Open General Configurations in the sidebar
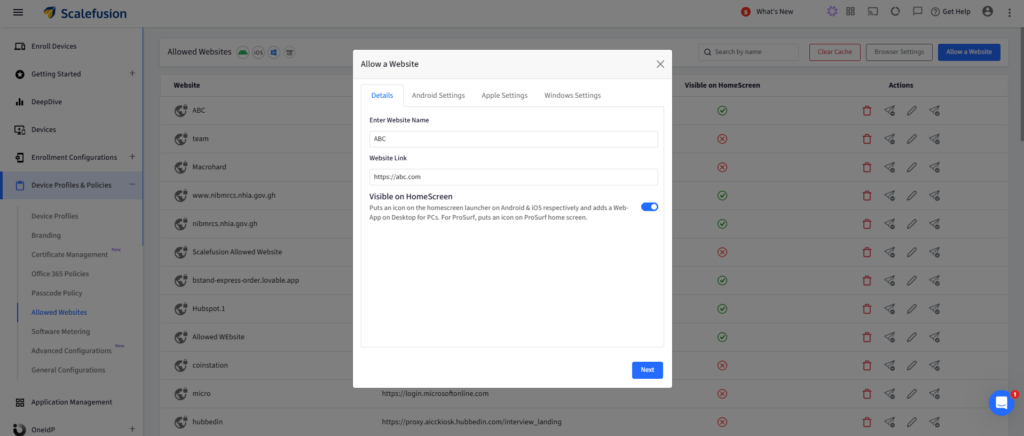 coord(68,370)
